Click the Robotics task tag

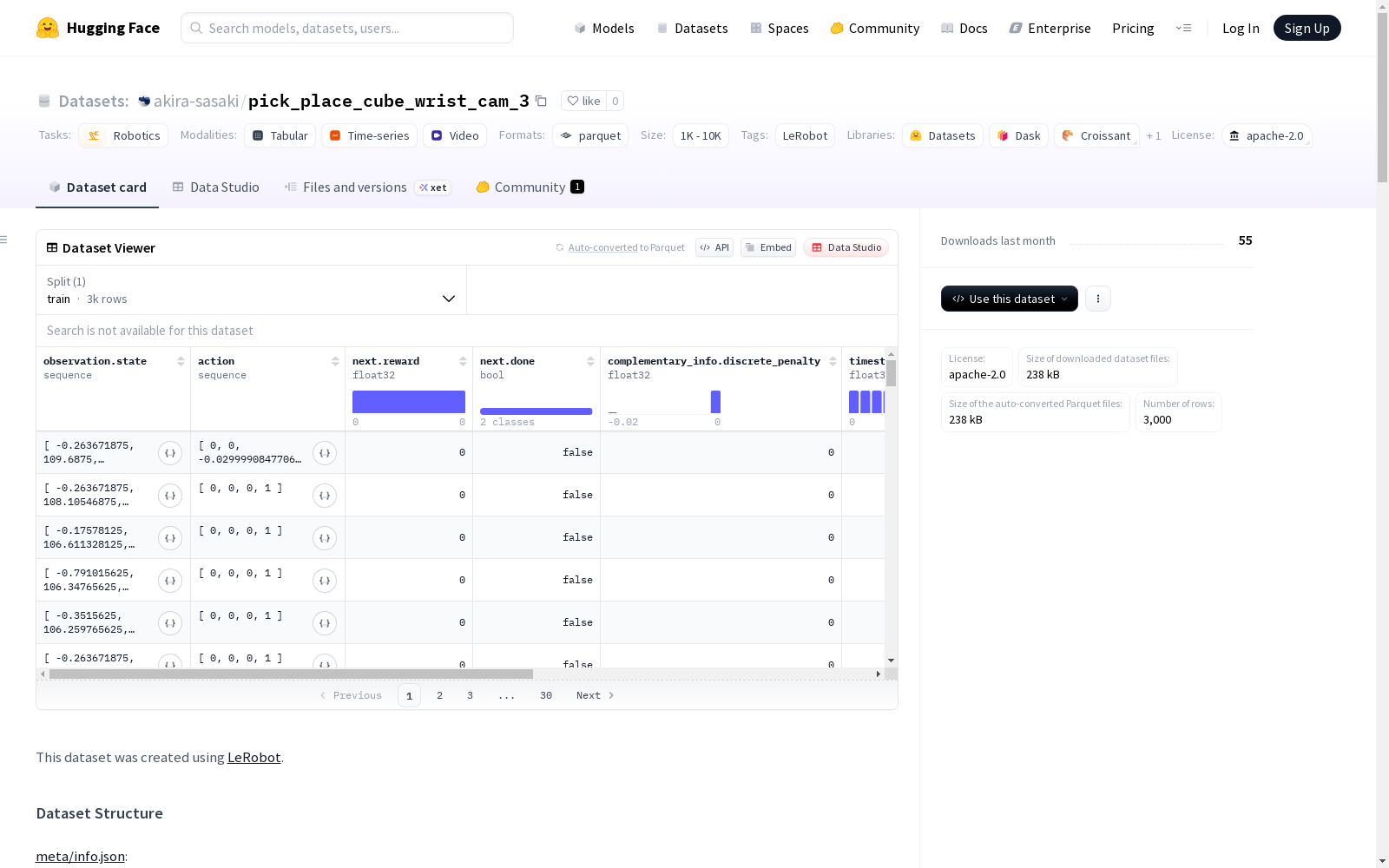point(123,135)
